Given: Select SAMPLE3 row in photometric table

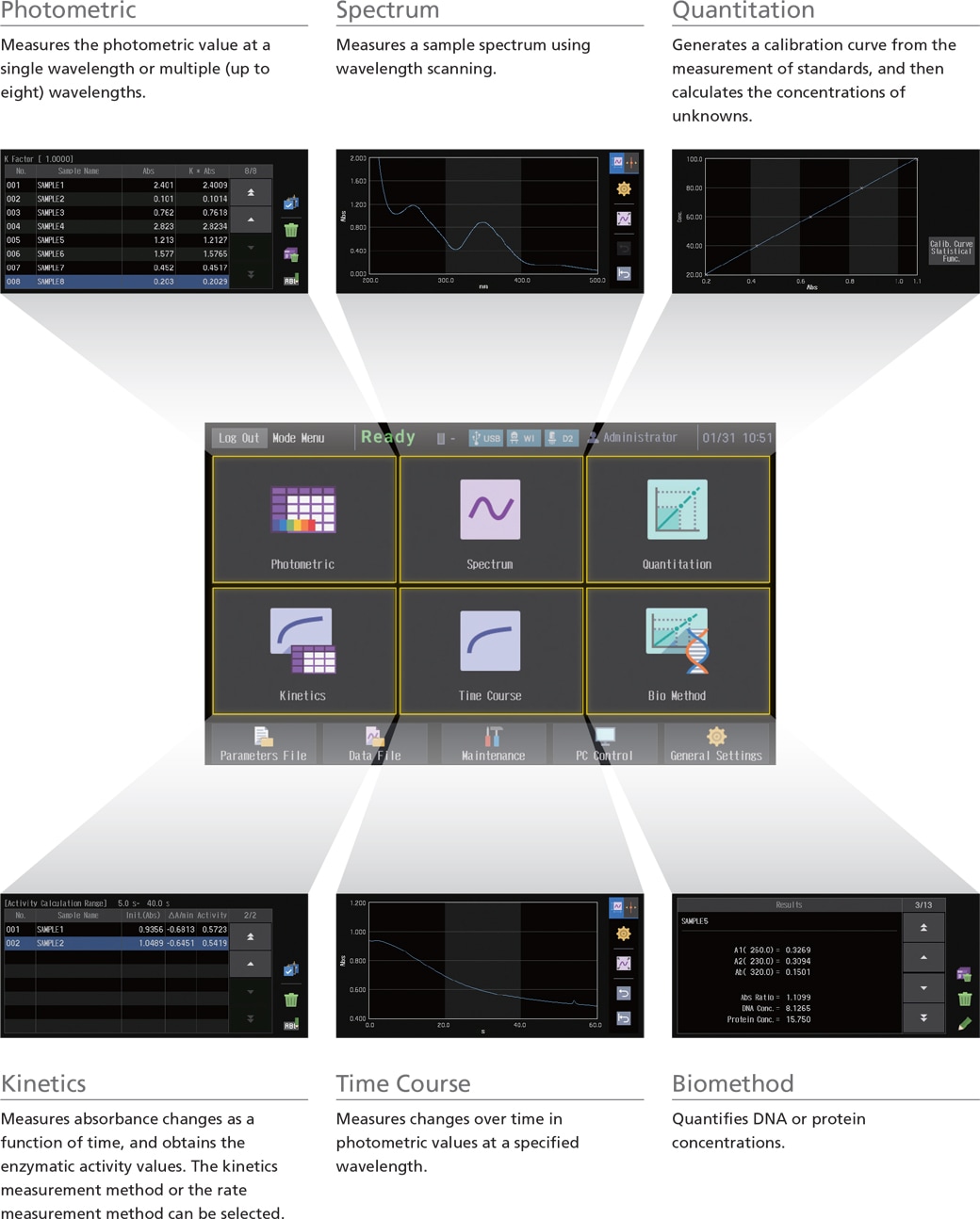Looking at the screenshot, I should pos(117,213).
